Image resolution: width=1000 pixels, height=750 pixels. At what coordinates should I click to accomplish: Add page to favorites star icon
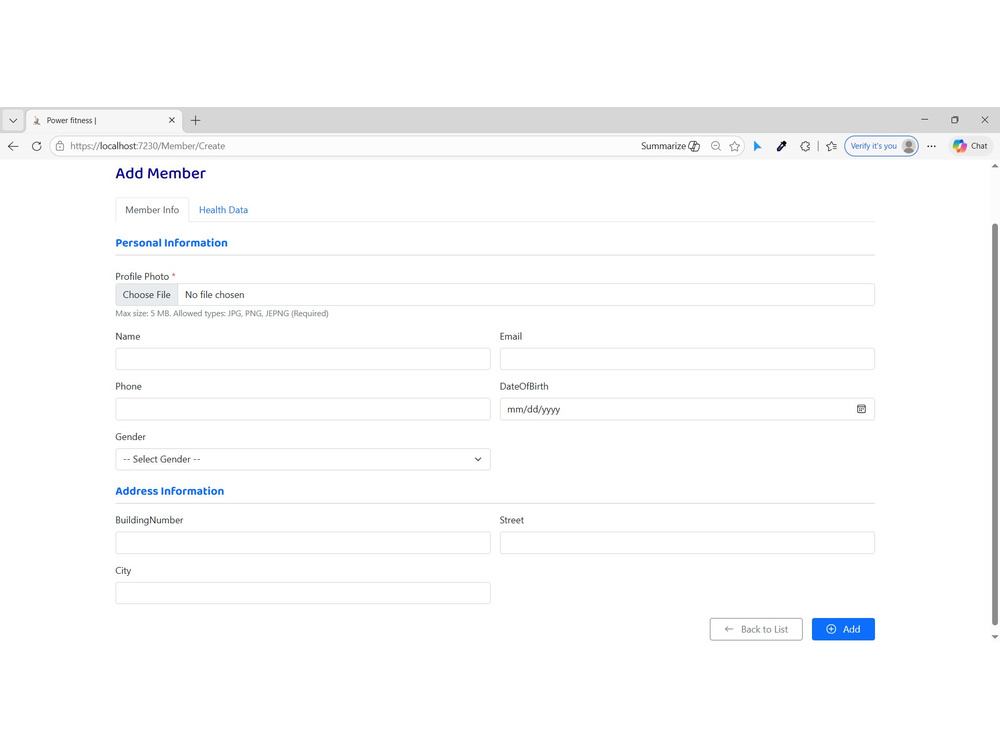[x=735, y=146]
